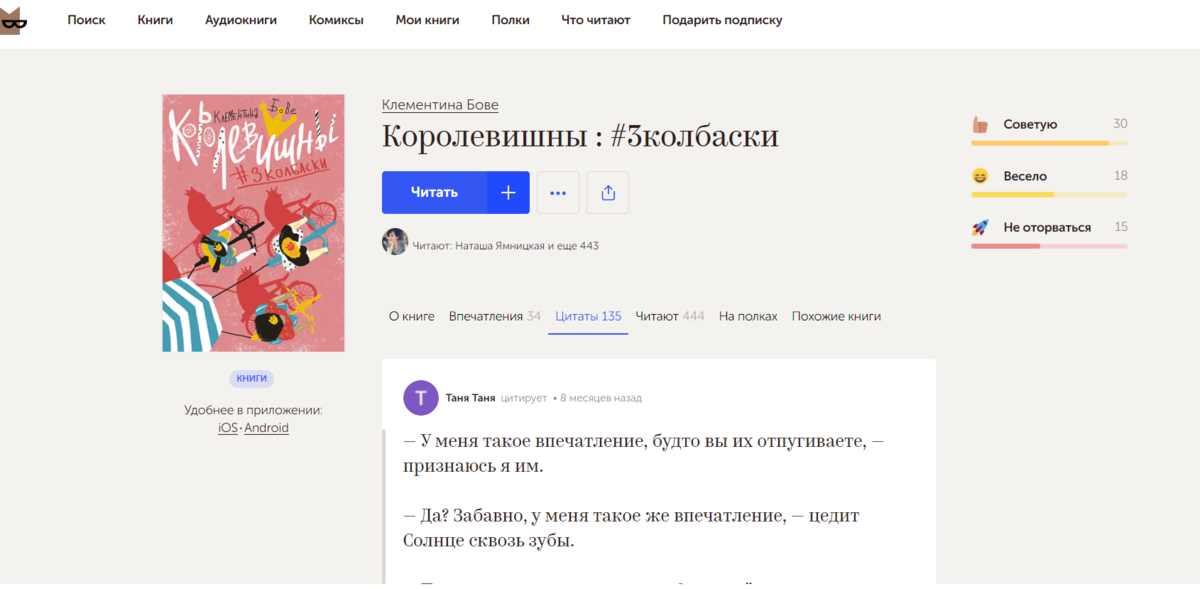The image size is (1200, 589).
Task: Add book to library with the plus icon
Action: 508,192
